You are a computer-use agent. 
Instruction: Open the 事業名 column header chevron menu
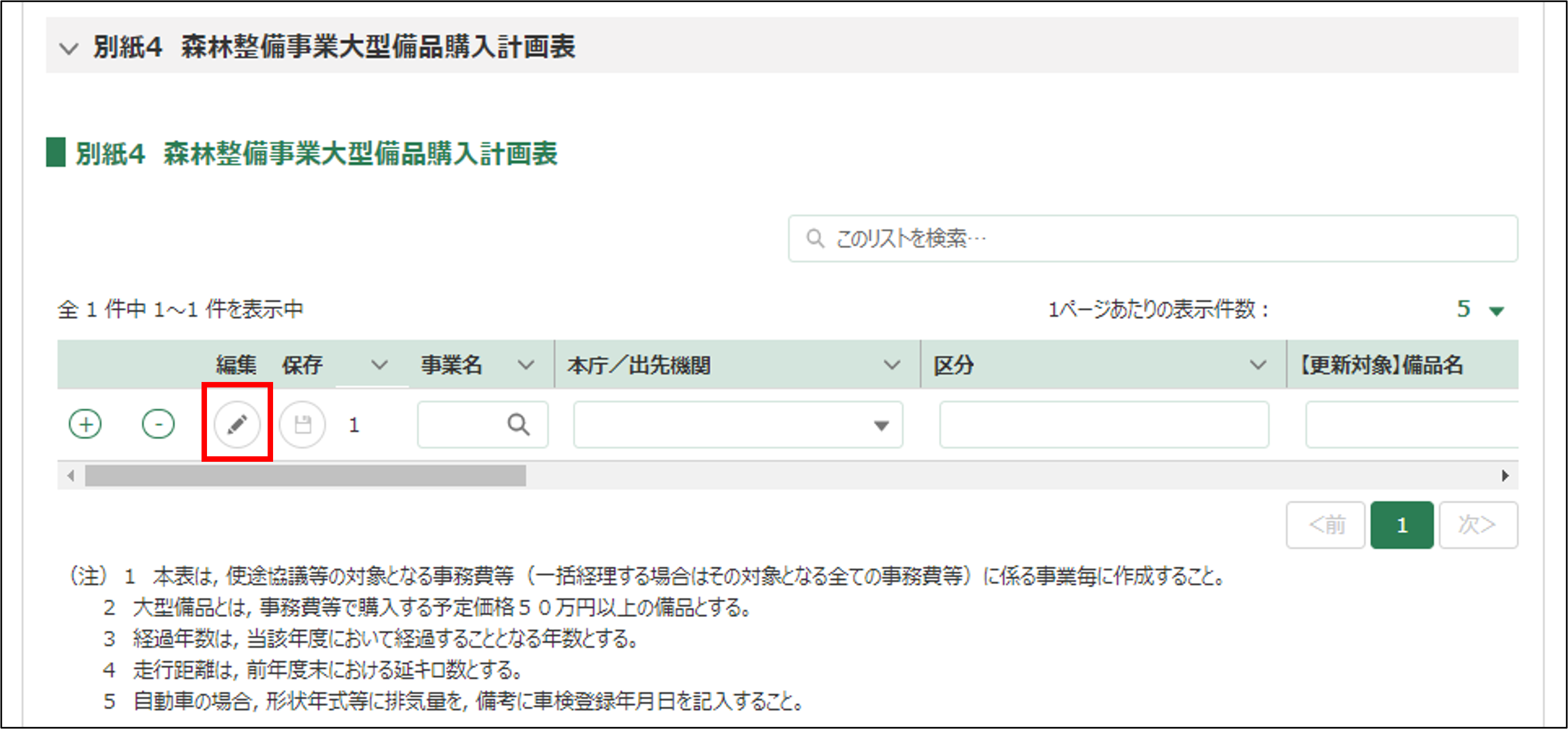(x=525, y=366)
